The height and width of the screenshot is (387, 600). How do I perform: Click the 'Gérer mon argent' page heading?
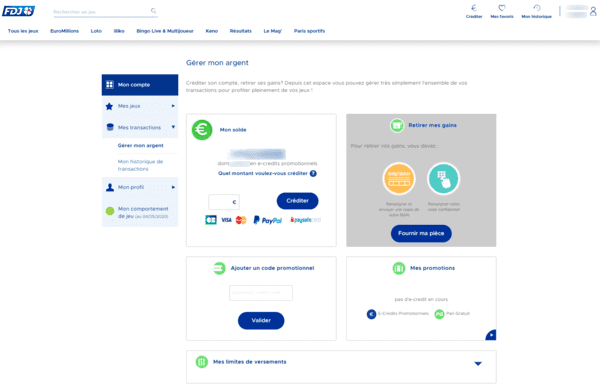click(217, 63)
